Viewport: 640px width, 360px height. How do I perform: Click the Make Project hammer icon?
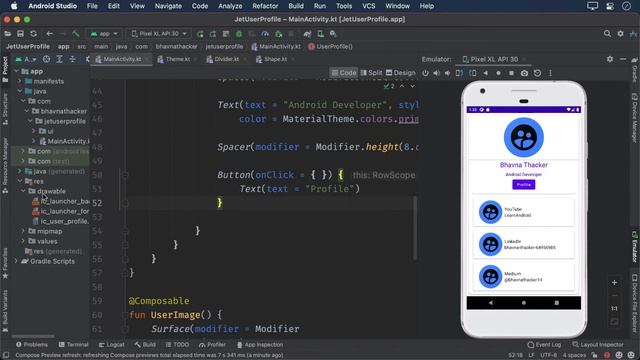76,33
